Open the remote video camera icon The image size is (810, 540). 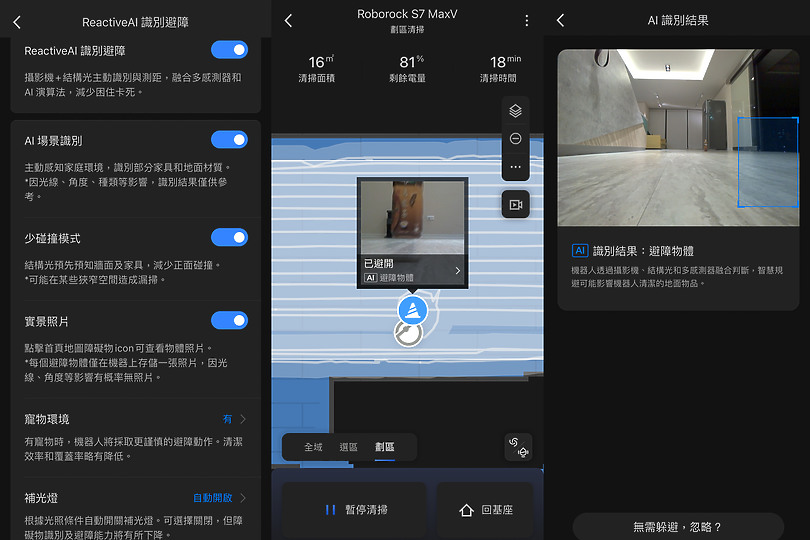click(516, 205)
